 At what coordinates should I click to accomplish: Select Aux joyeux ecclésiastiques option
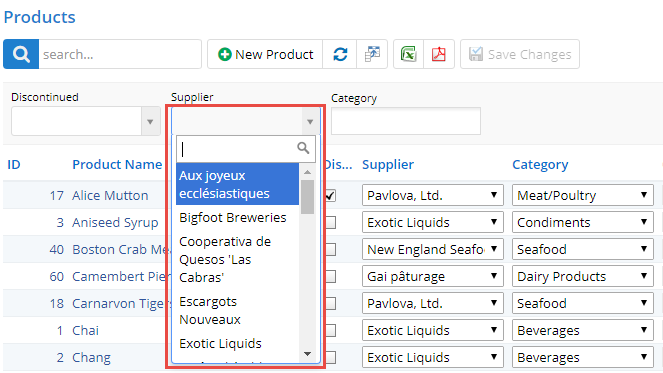237,184
